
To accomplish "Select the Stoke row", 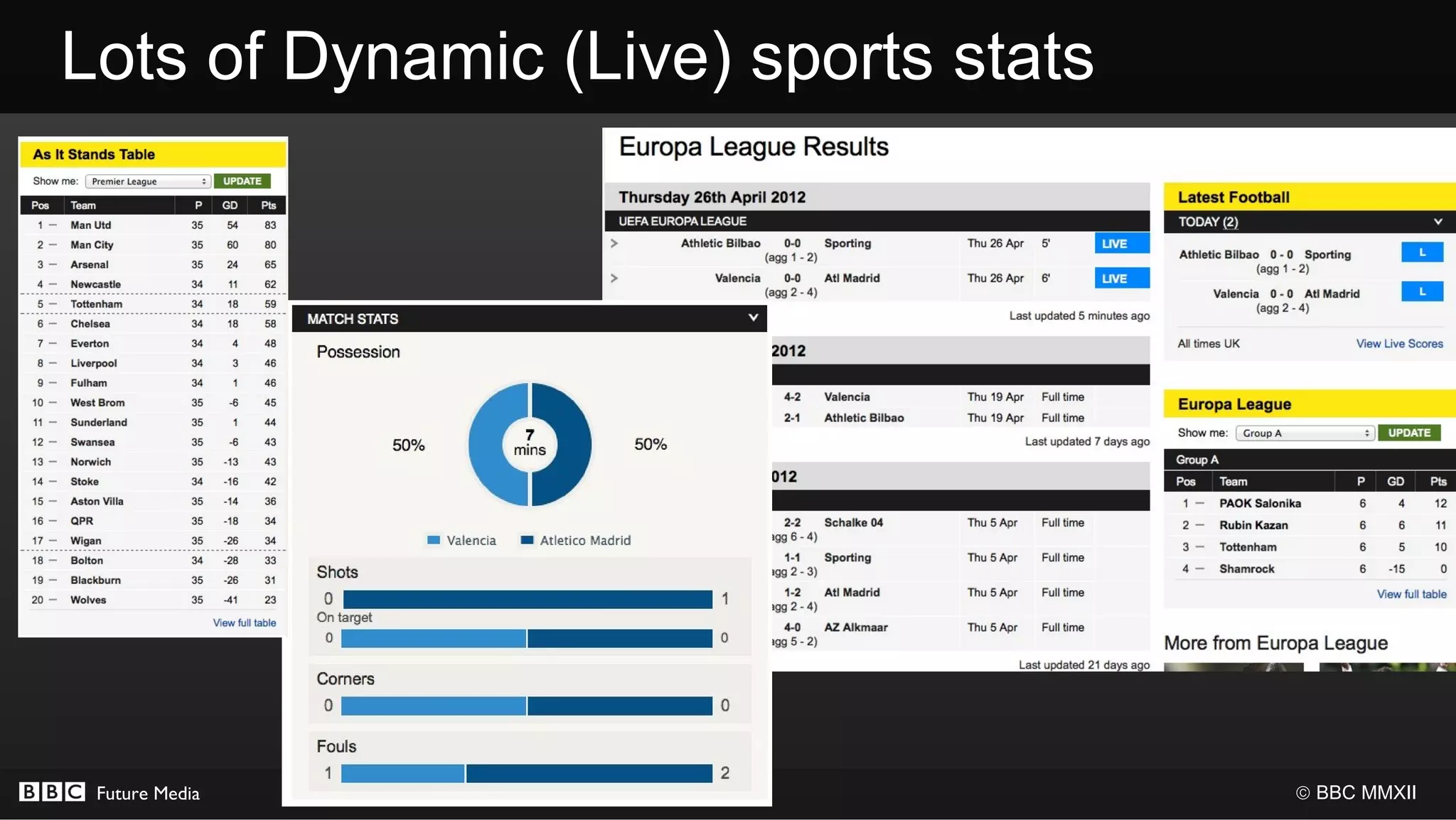I will tap(153, 482).
